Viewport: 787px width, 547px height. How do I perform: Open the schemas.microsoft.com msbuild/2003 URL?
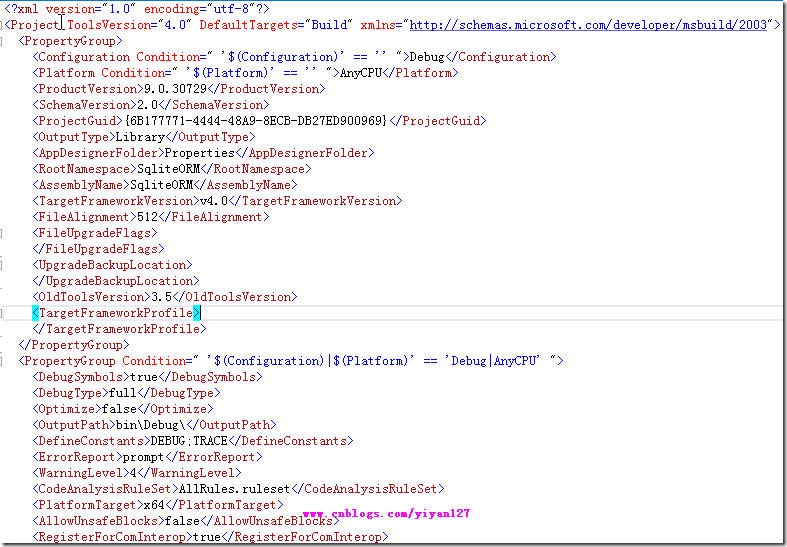pyautogui.click(x=588, y=25)
